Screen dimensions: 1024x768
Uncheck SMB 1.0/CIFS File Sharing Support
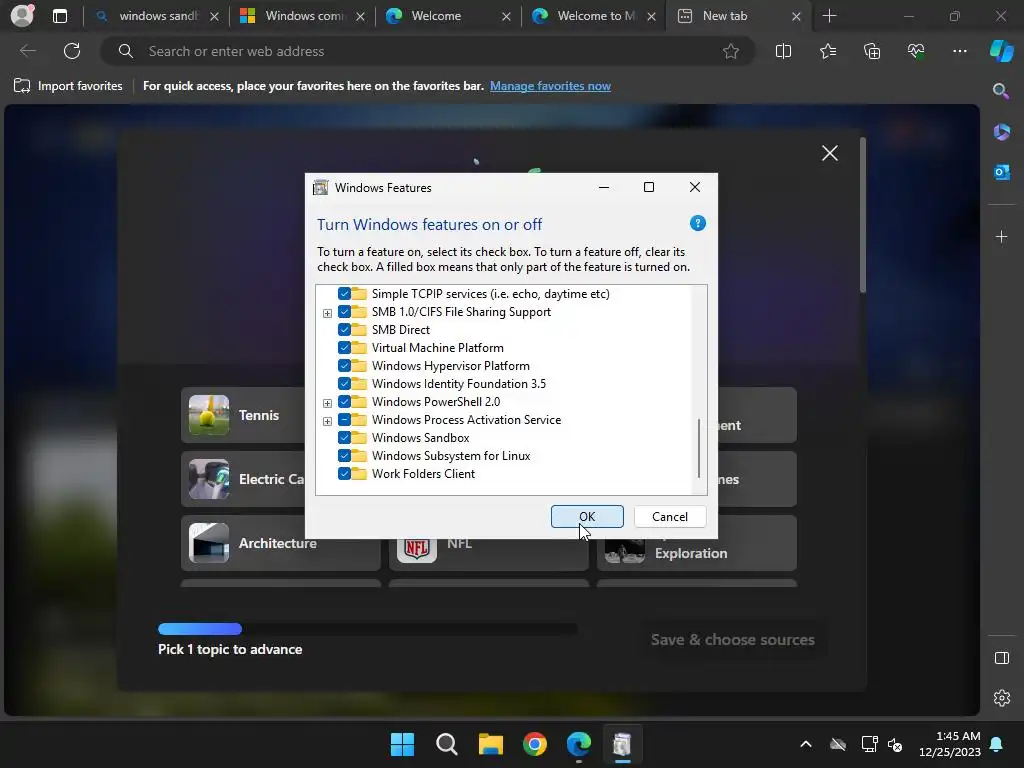click(x=344, y=312)
